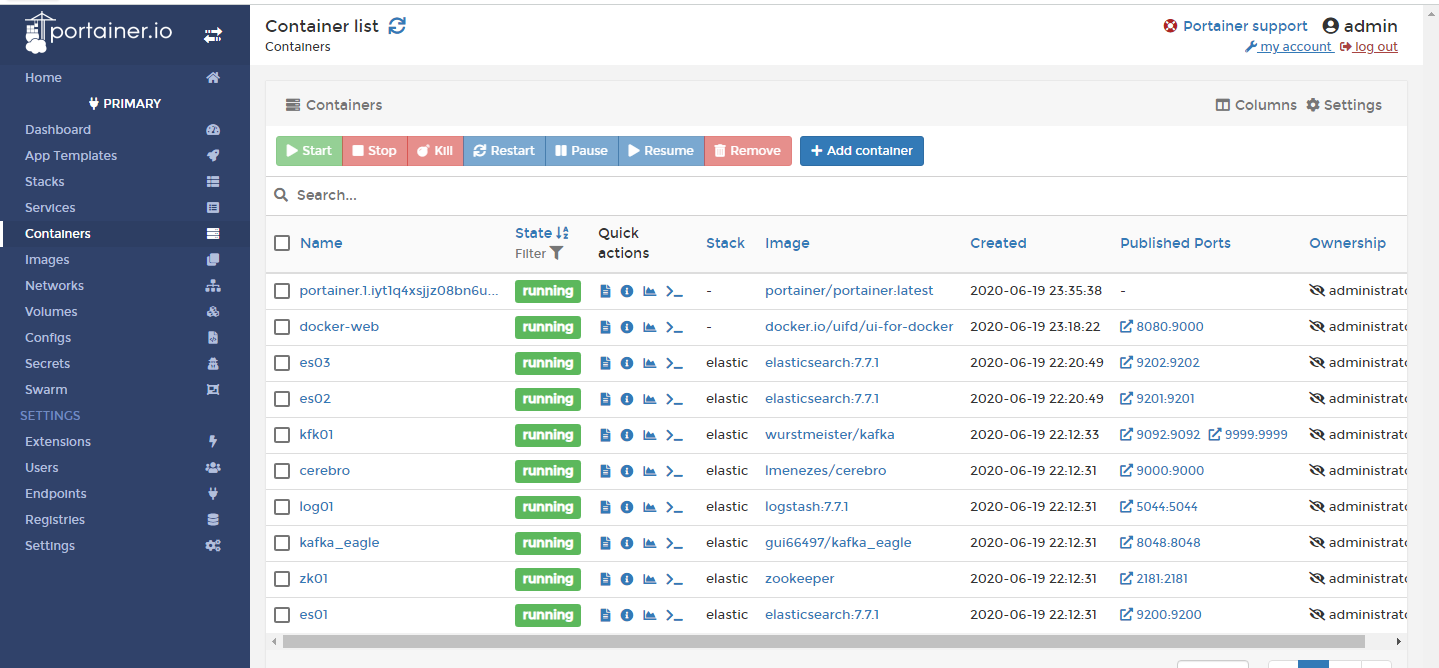1439x668 pixels.
Task: Check the kafka_eagle row checkbox
Action: 282,543
